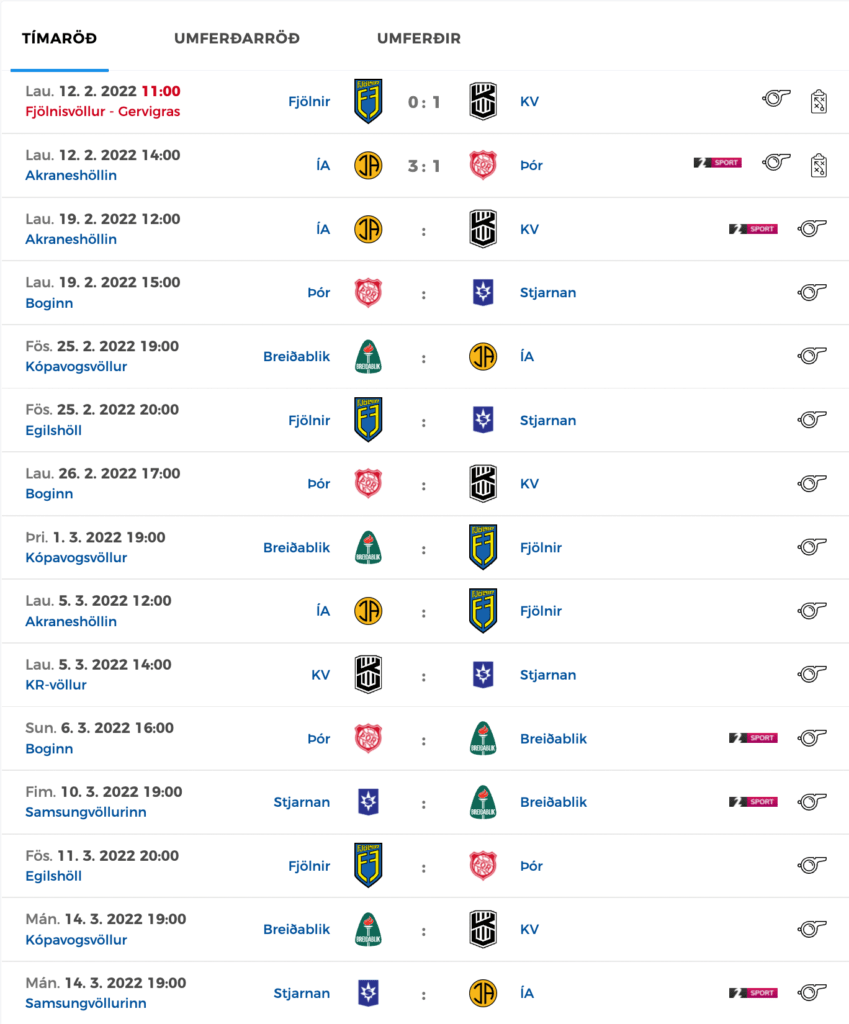Click Stjarnan crest in KV vs Stjarnan row
The image size is (849, 1024).
click(483, 675)
